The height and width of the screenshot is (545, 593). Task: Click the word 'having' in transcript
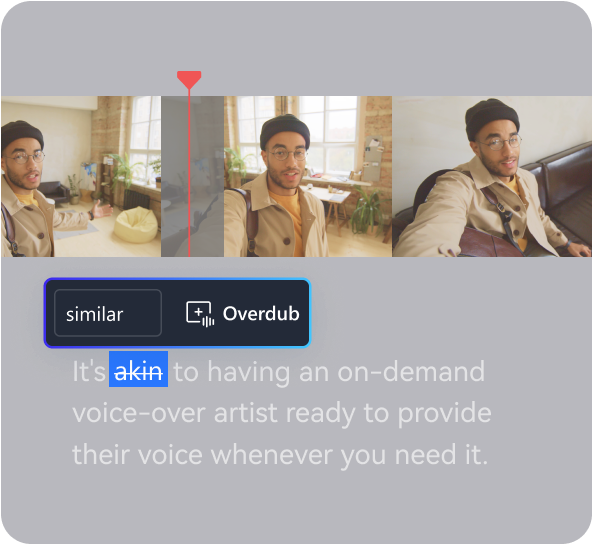(x=249, y=373)
